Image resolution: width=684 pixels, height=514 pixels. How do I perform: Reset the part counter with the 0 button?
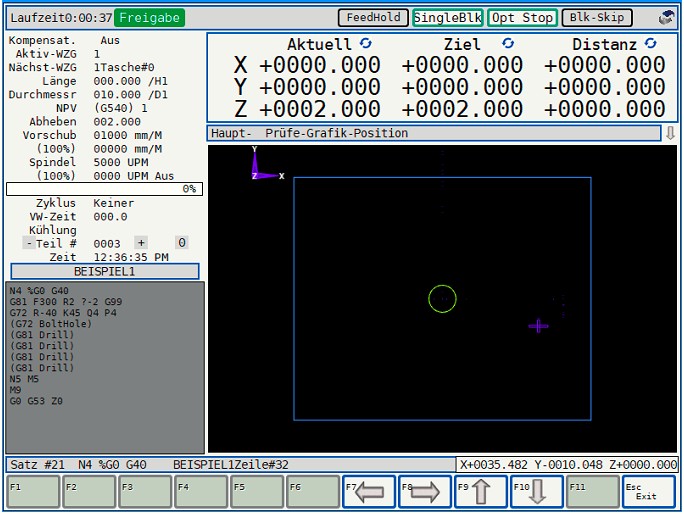(182, 243)
